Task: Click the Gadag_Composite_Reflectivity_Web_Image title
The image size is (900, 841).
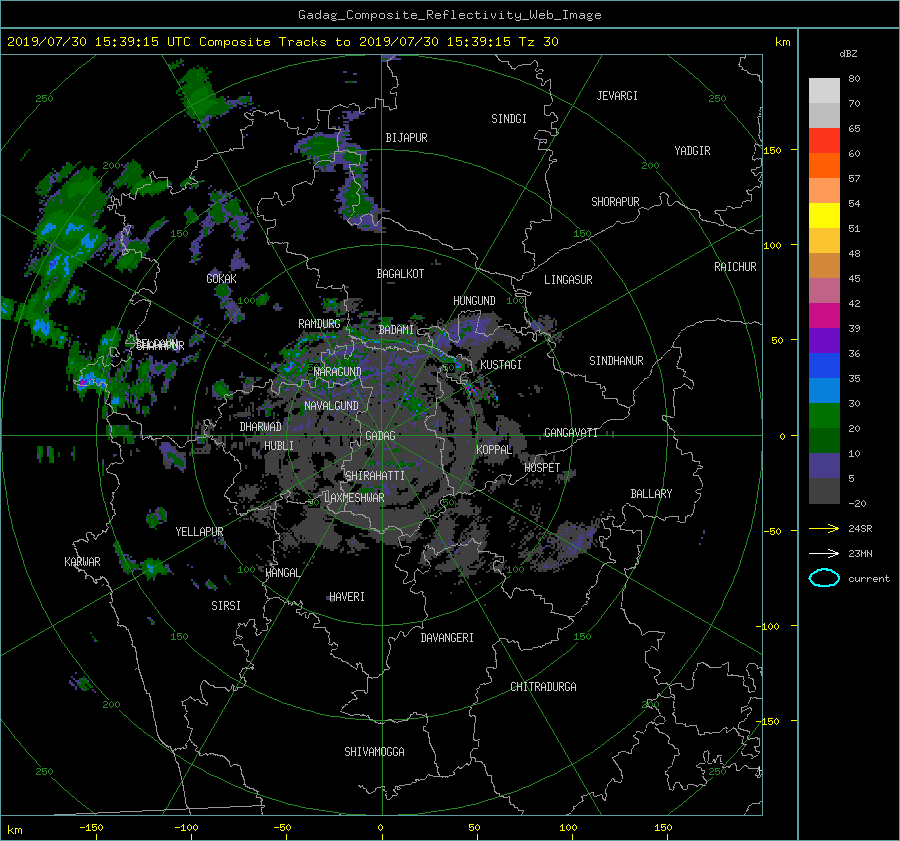Action: [450, 15]
